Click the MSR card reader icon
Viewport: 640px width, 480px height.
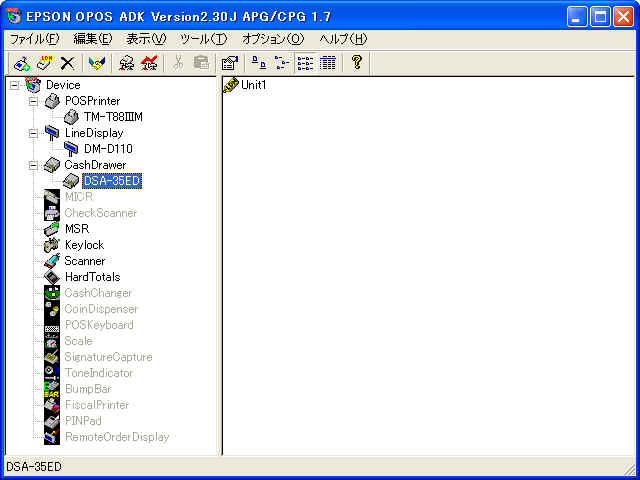52,229
